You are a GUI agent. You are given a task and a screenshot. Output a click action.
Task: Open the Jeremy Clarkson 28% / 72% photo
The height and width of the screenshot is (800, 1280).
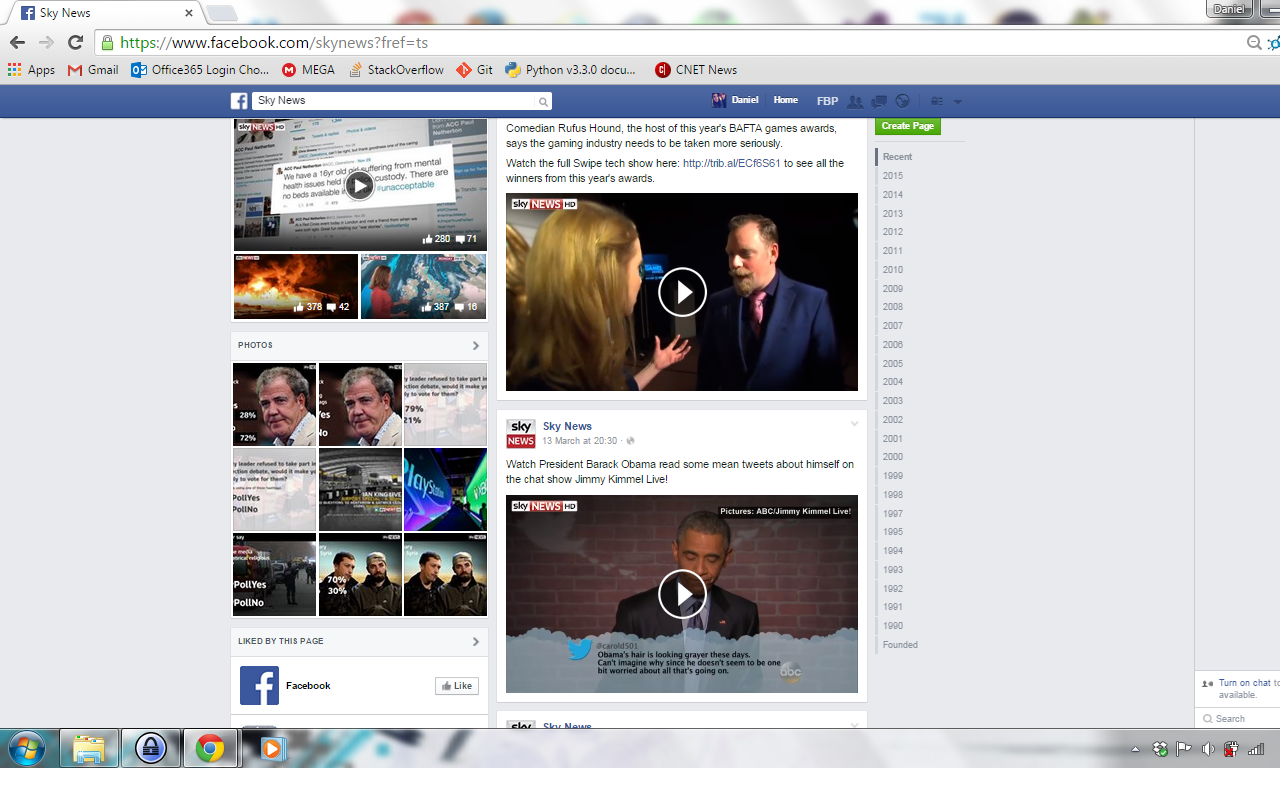pos(275,404)
